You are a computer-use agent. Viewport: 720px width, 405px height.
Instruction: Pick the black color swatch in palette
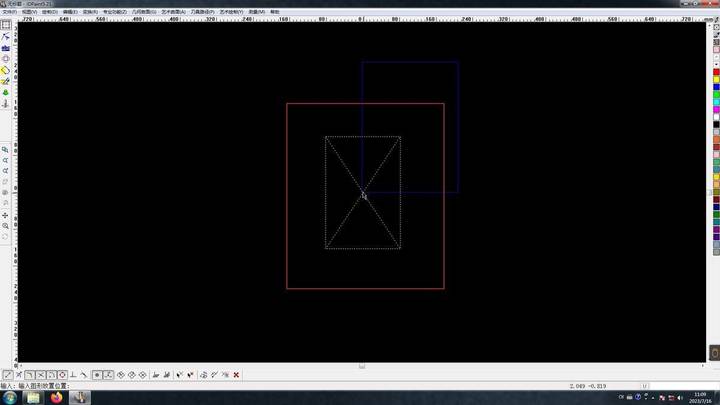click(716, 124)
